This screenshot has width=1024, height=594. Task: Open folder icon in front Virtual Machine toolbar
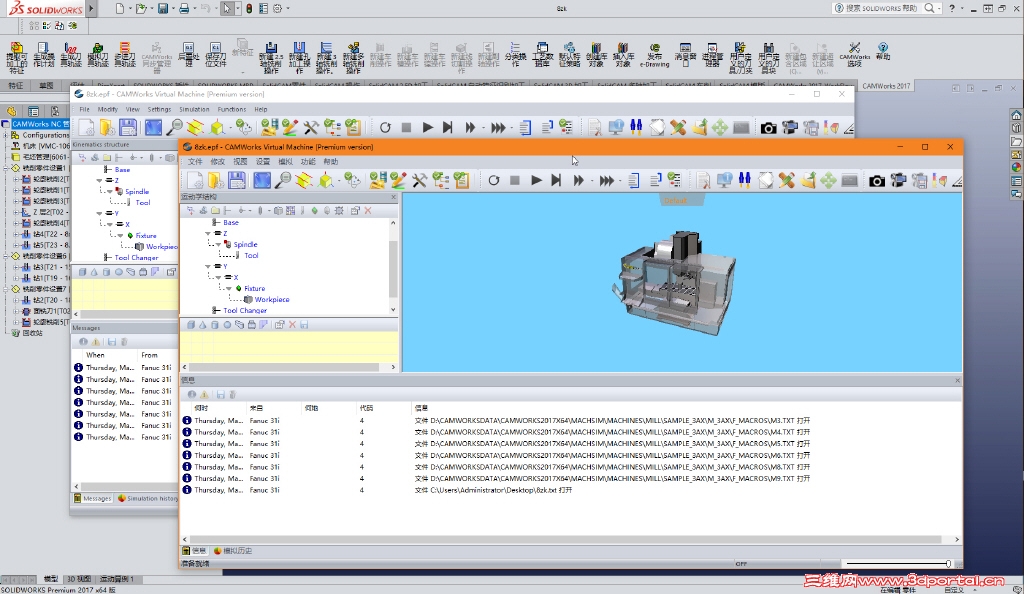coord(216,180)
